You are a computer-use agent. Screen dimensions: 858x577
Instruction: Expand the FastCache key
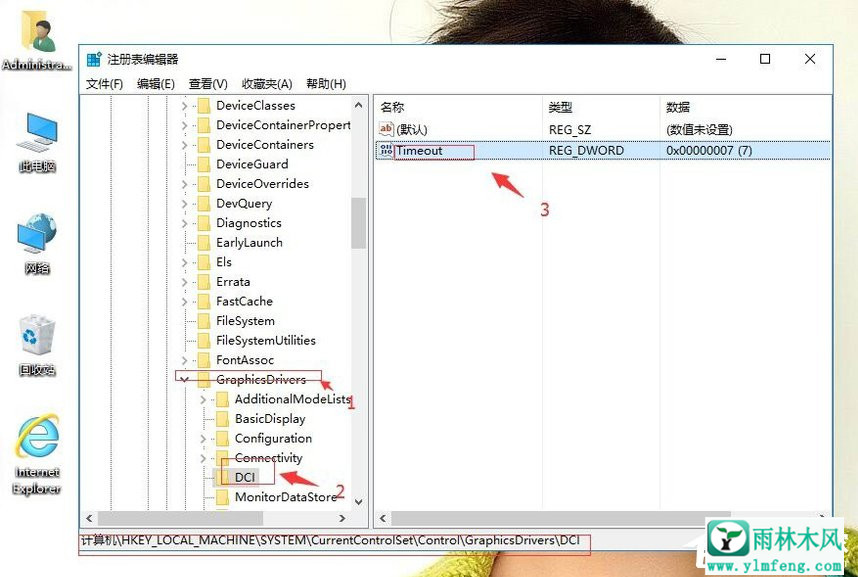tap(184, 302)
